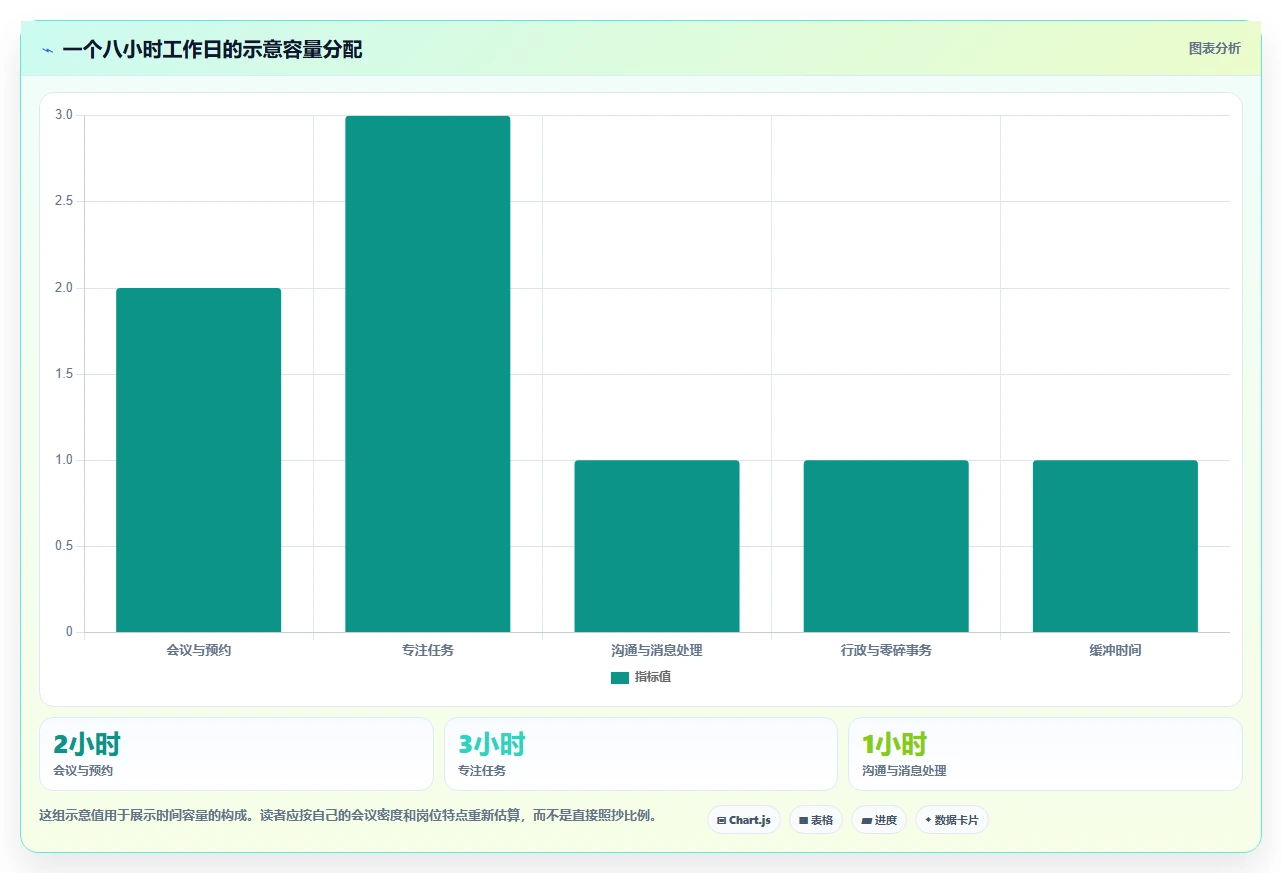This screenshot has width=1282, height=873.
Task: Open the 数据卡片 chip
Action: pos(952,820)
